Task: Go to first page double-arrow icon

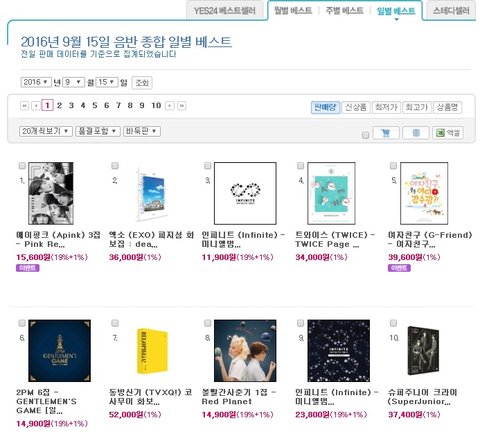Action: [24, 106]
